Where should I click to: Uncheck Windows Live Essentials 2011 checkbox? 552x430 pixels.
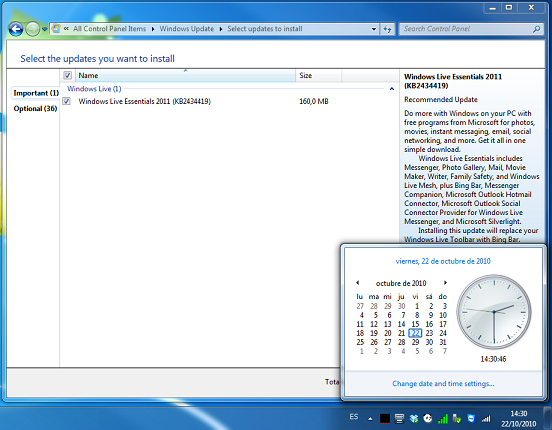point(67,101)
